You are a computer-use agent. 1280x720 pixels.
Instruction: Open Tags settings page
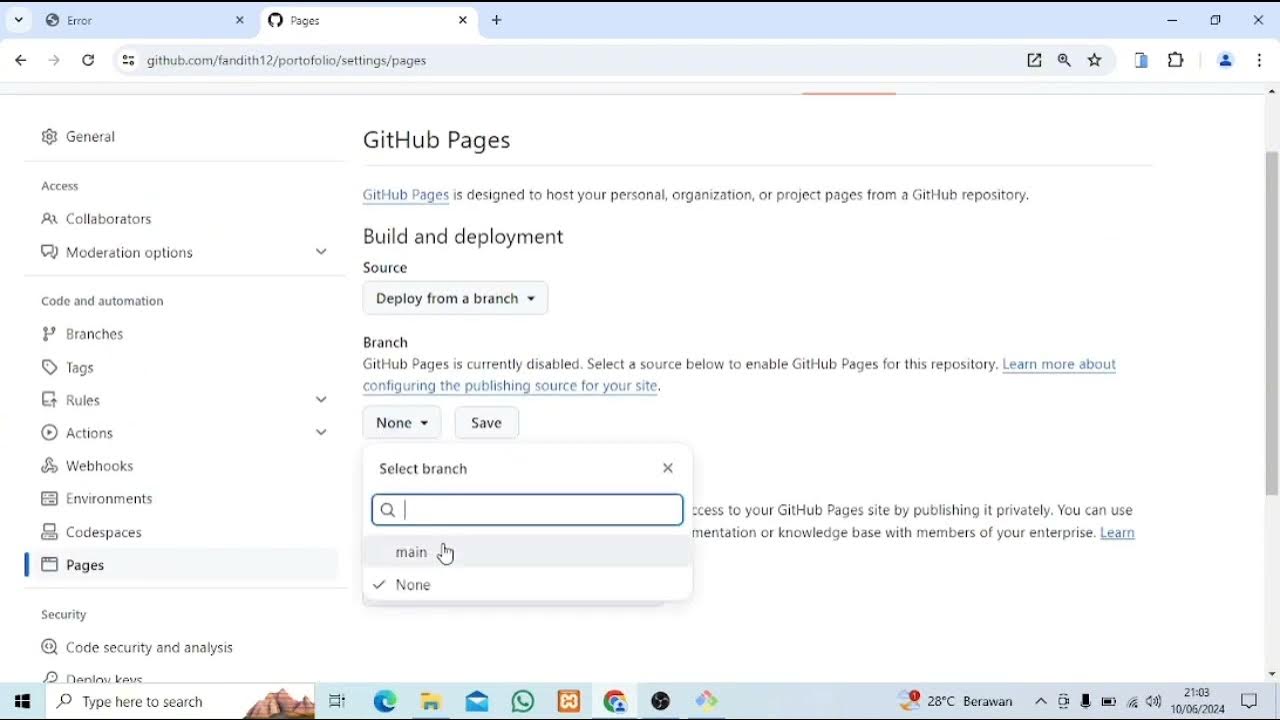pos(79,368)
